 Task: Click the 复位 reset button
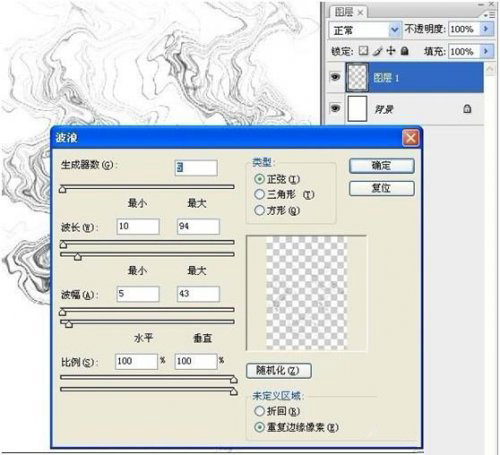pos(382,188)
